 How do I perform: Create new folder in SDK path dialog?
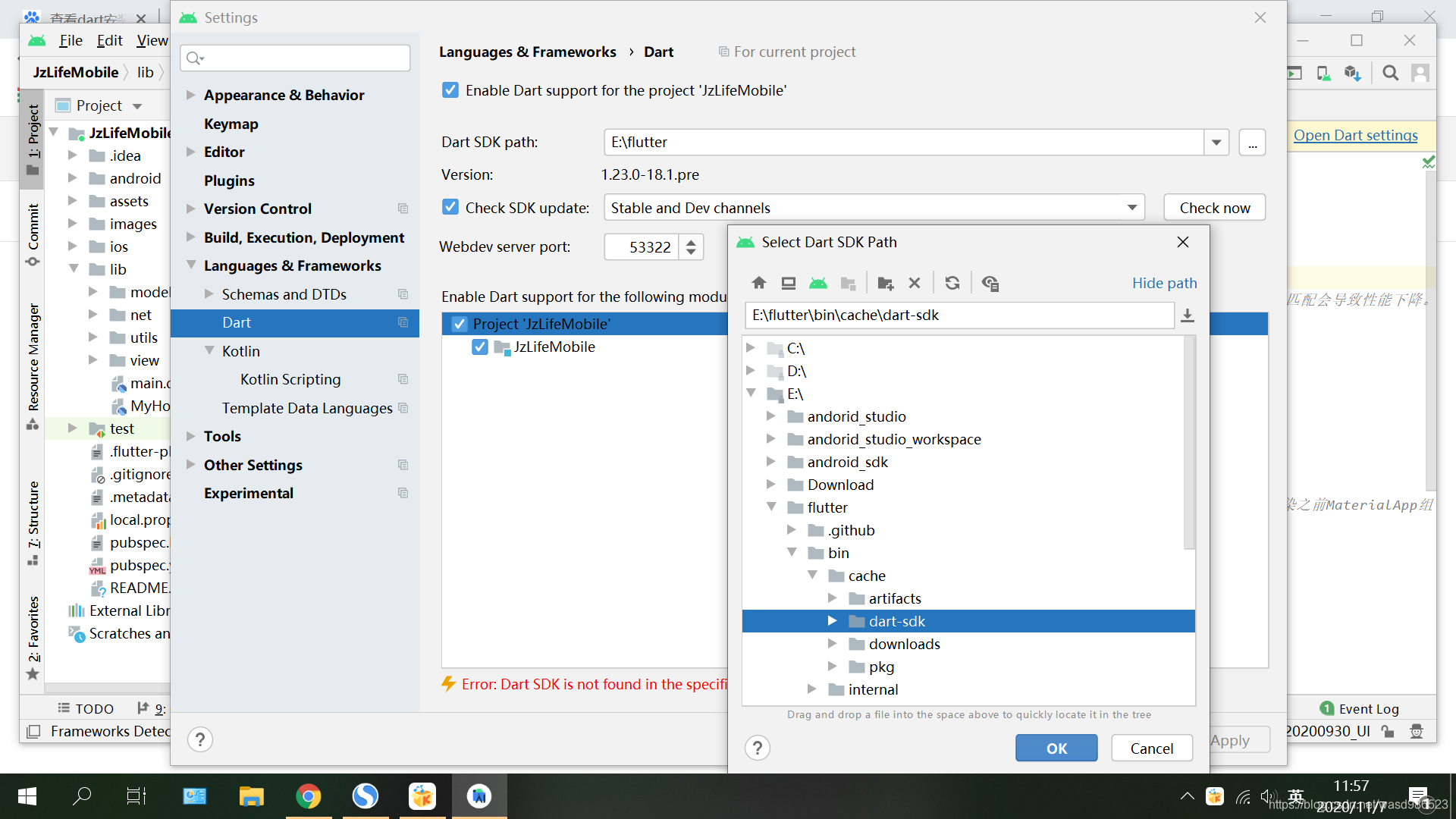point(885,283)
